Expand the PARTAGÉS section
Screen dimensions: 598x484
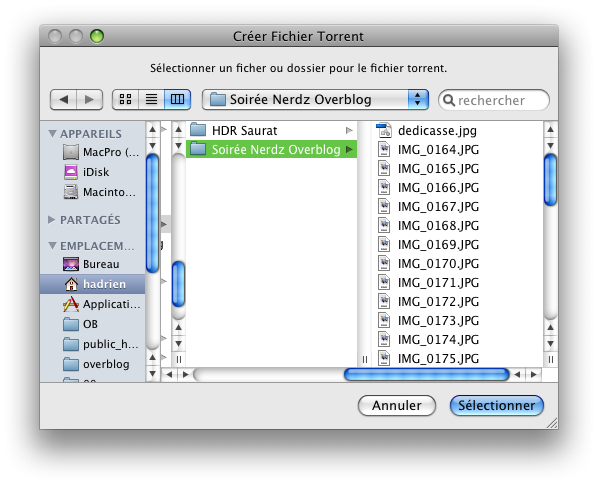coord(51,220)
